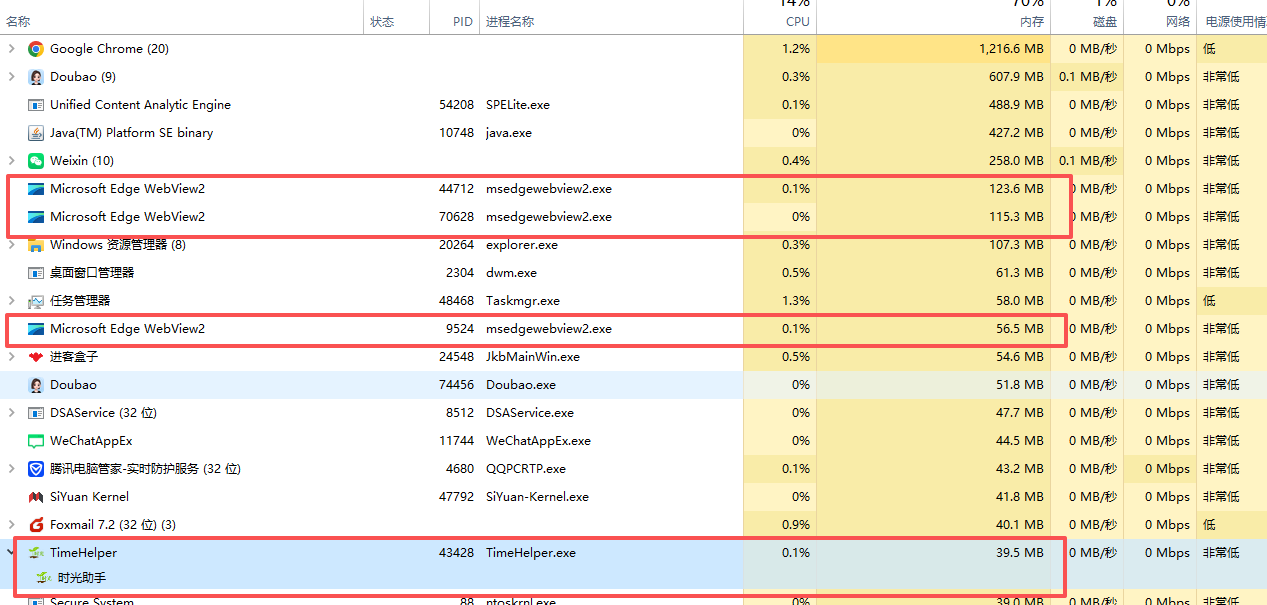Click the Weixin green chat icon
The height and width of the screenshot is (605, 1267).
click(x=36, y=161)
